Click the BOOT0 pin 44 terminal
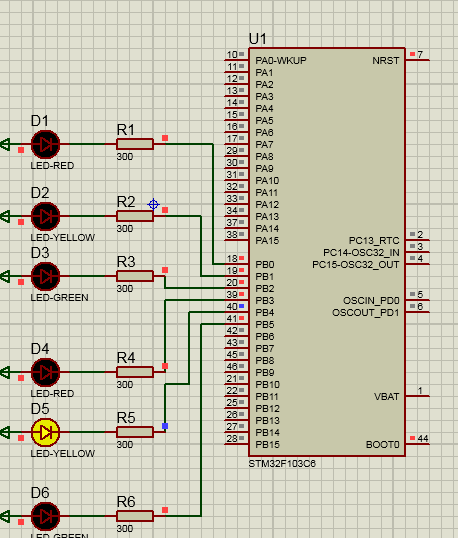This screenshot has width=458, height=538. (x=418, y=444)
